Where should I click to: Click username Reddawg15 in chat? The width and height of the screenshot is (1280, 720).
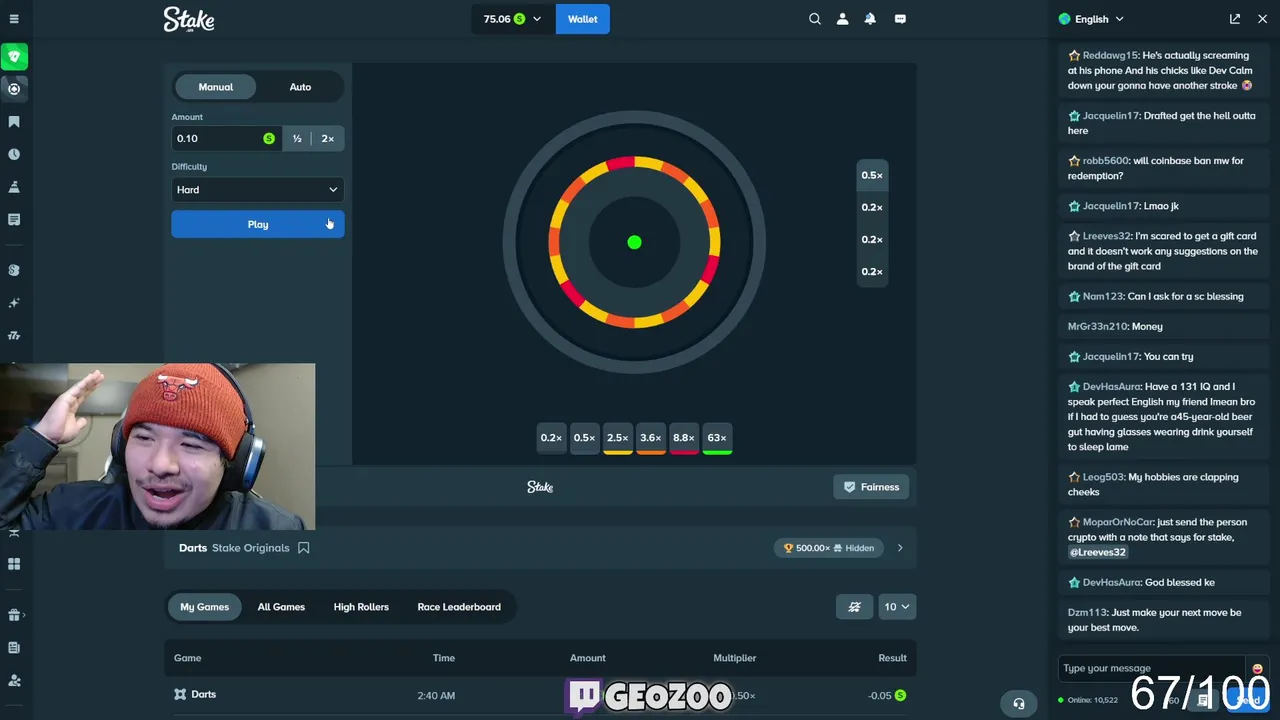point(1110,56)
